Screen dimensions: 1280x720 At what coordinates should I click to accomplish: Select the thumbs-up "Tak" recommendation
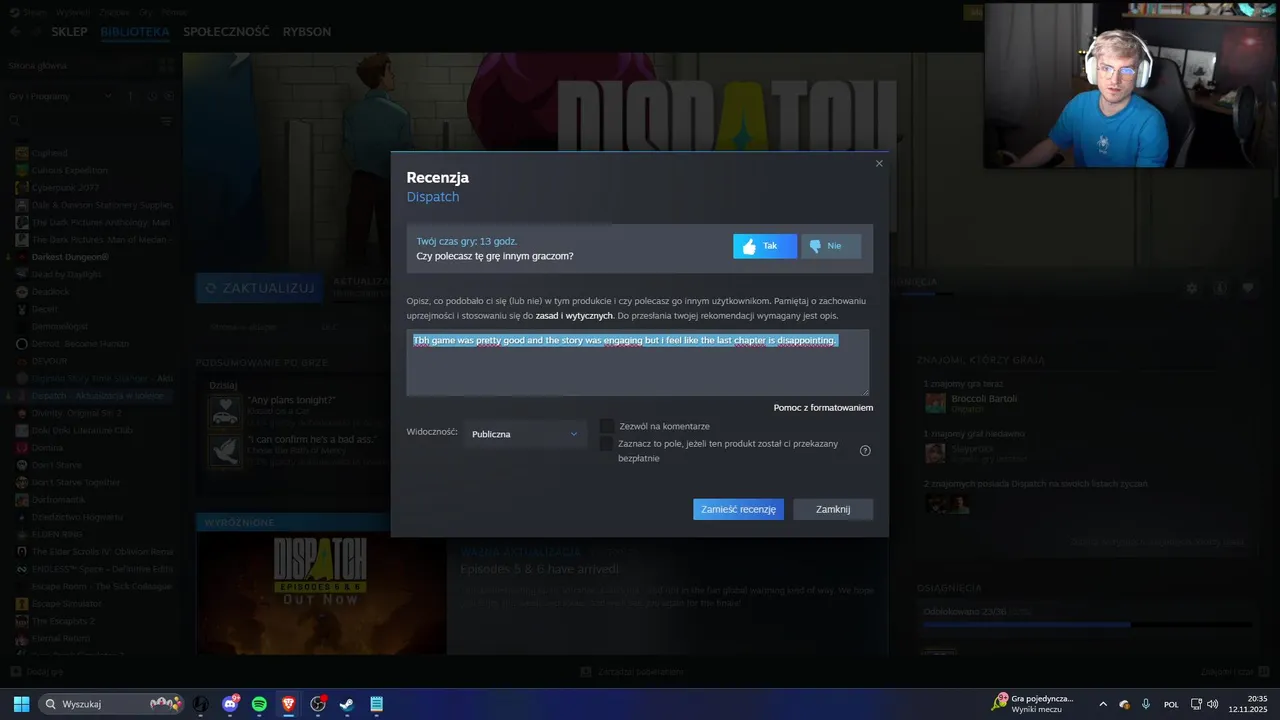pyautogui.click(x=765, y=246)
